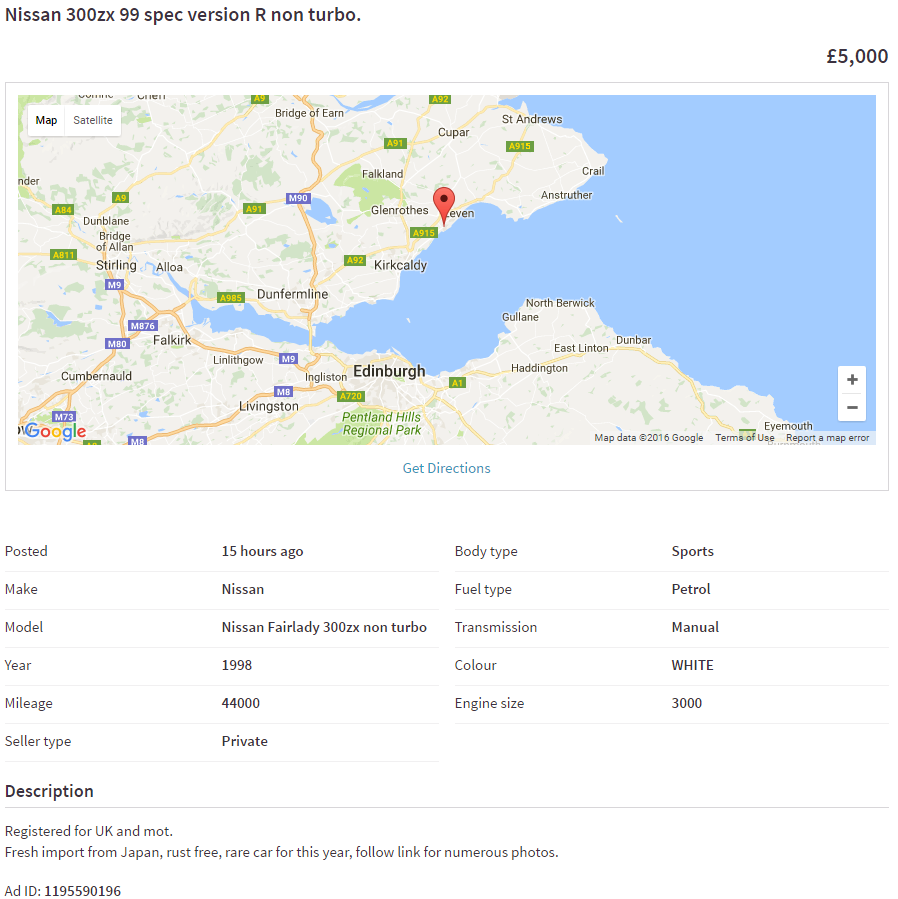Click the Google logo on the map
This screenshot has height=899, width=898.
pyautogui.click(x=55, y=431)
